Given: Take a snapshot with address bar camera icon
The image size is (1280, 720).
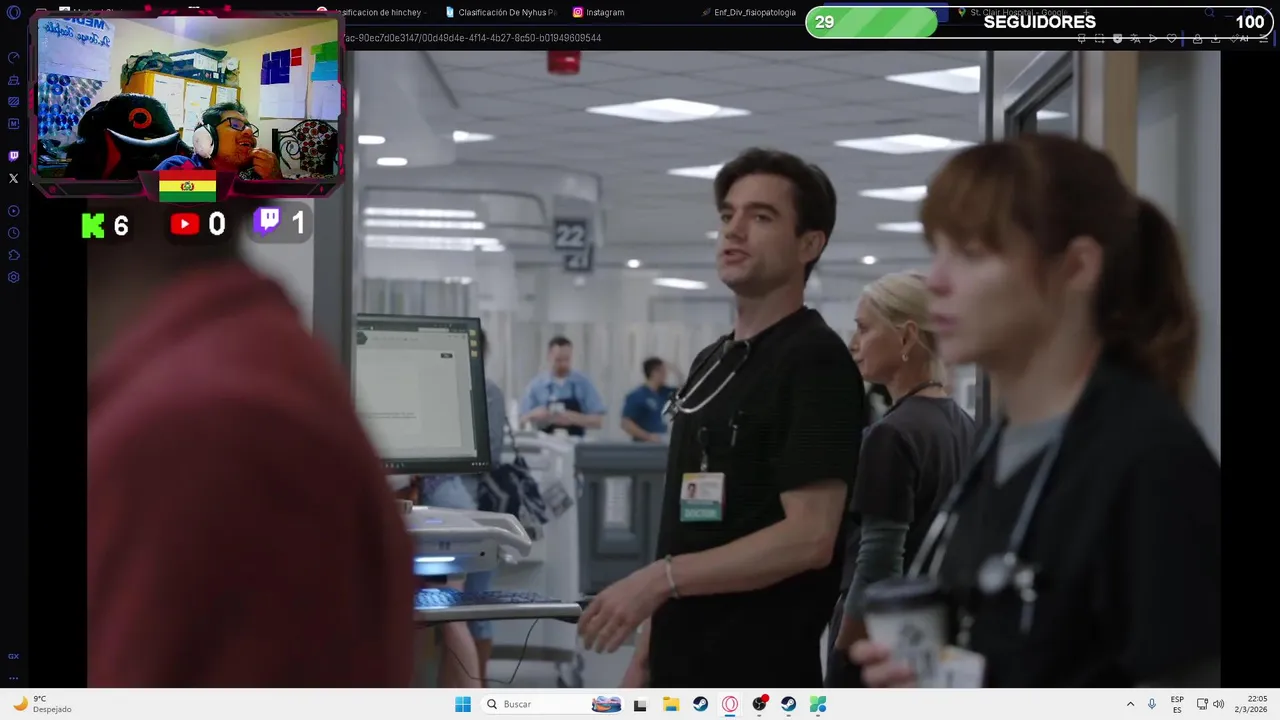Looking at the screenshot, I should (1100, 38).
